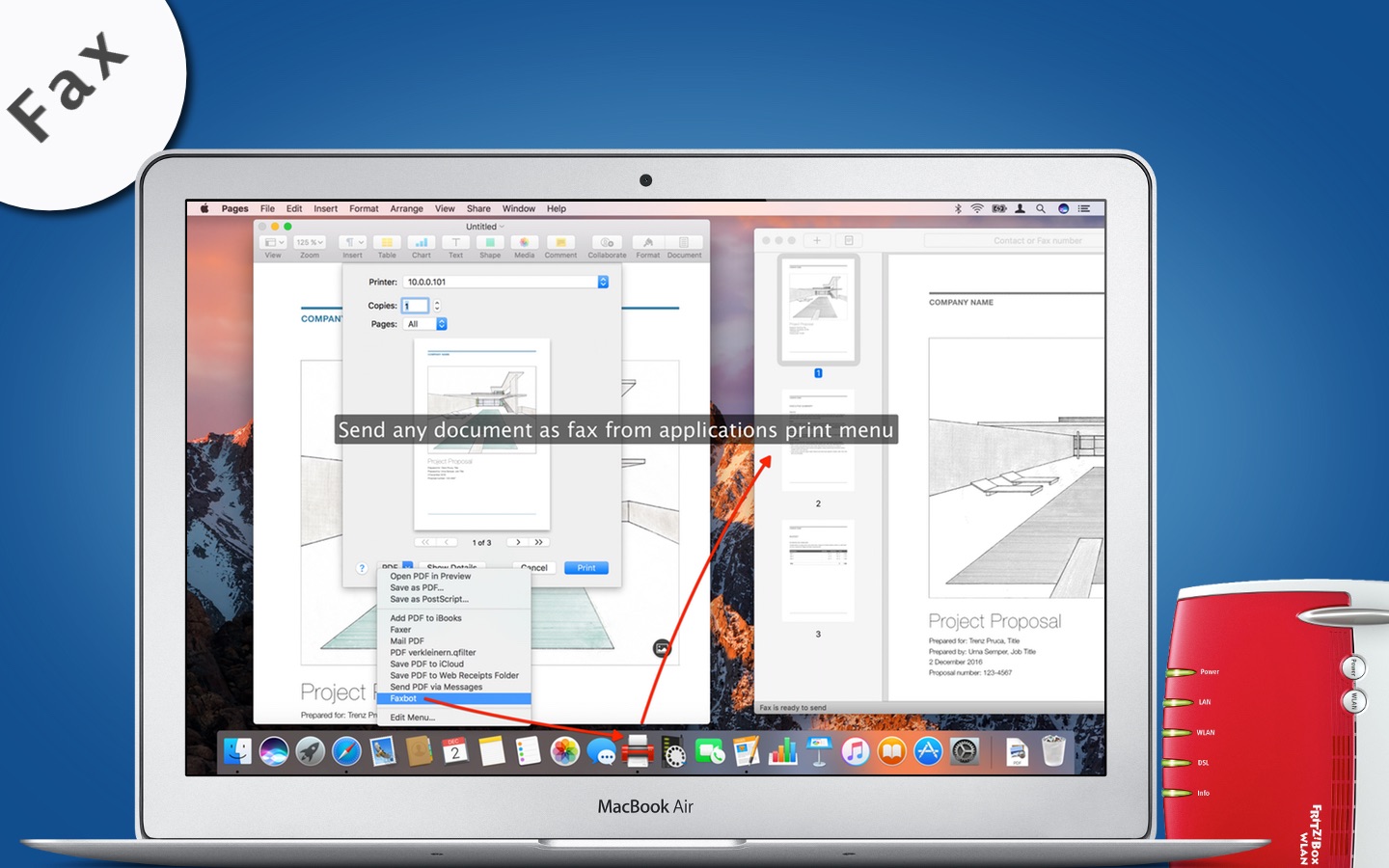Open Share menu in menu bar
The image size is (1389, 868).
(478, 208)
